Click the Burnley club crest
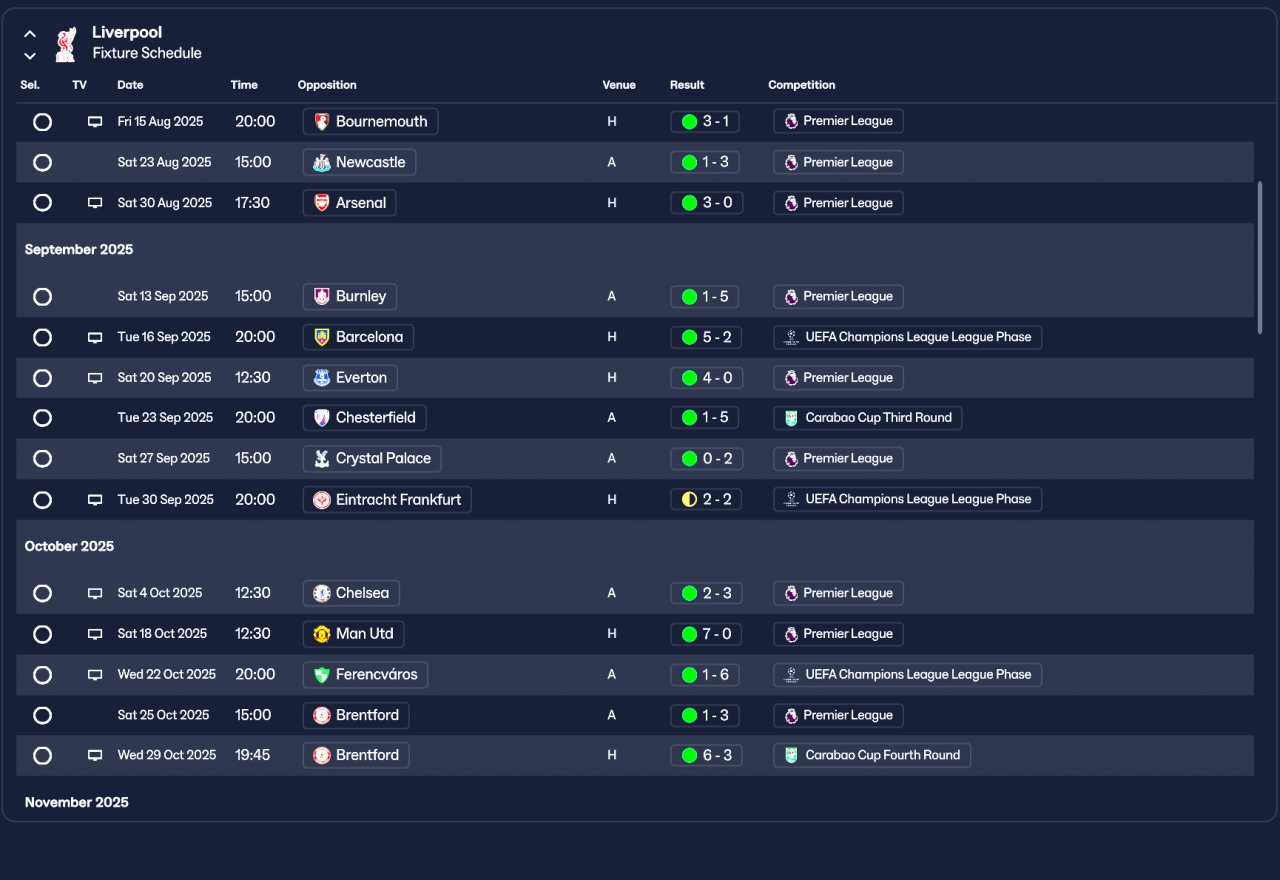1280x880 pixels. tap(322, 297)
